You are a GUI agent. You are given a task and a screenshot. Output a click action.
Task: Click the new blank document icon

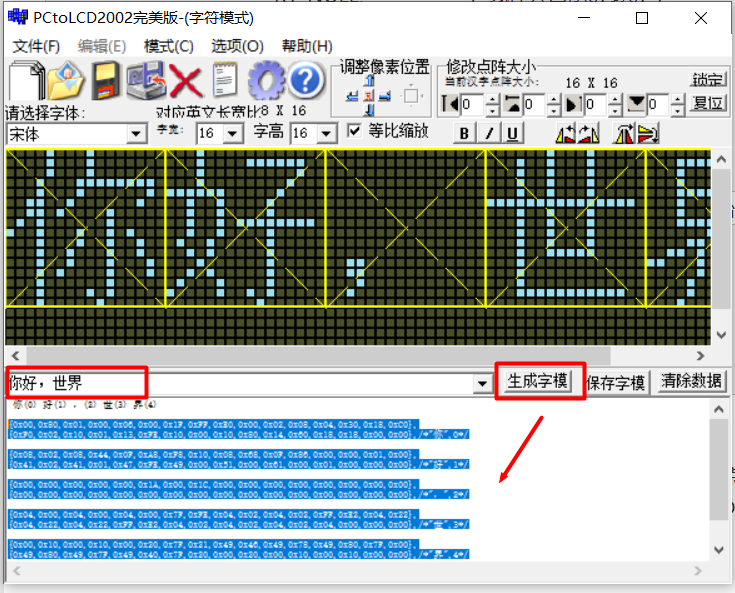click(26, 81)
